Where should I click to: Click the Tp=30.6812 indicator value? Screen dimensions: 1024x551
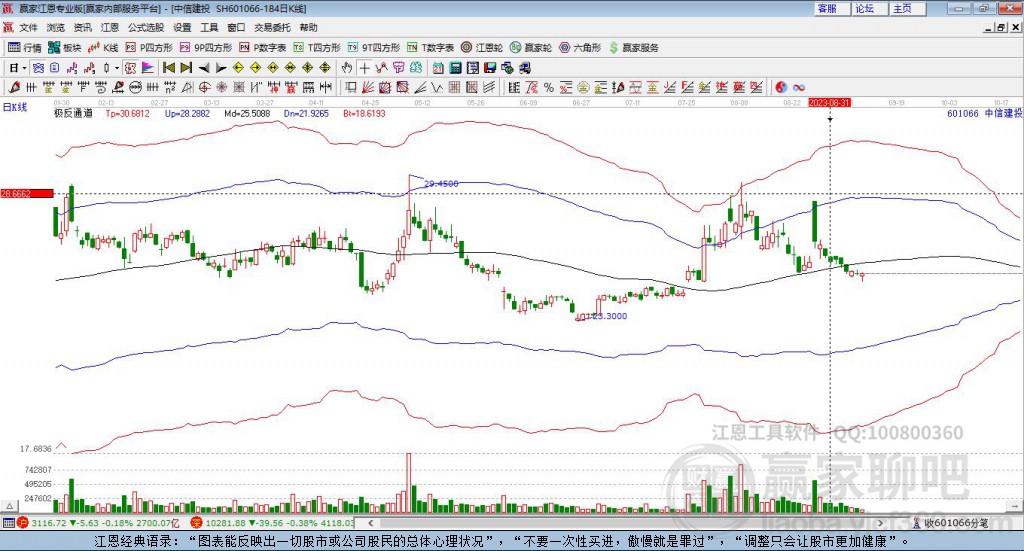click(x=127, y=114)
